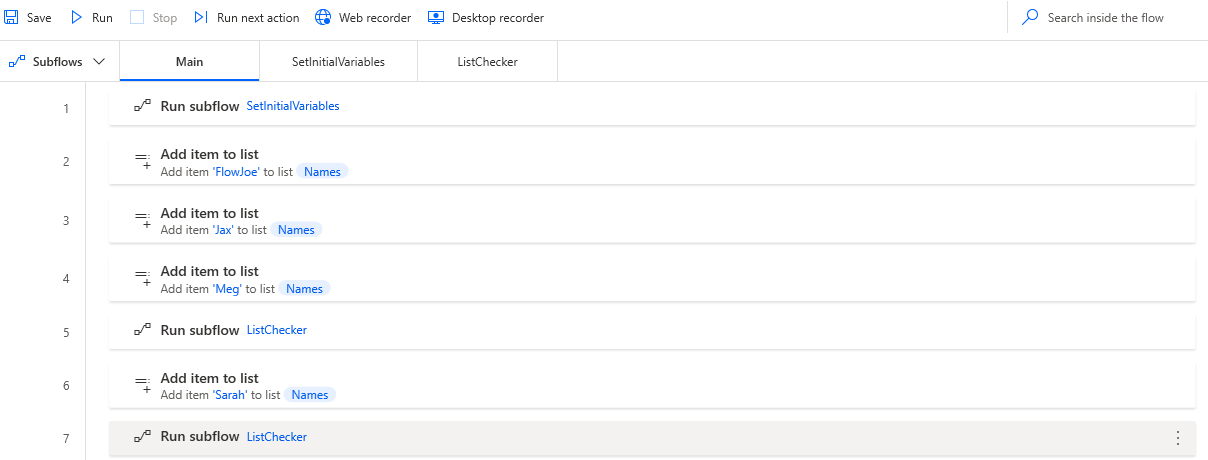
Task: Click the add-item icon for 'Sarah' action
Action: pyautogui.click(x=142, y=385)
